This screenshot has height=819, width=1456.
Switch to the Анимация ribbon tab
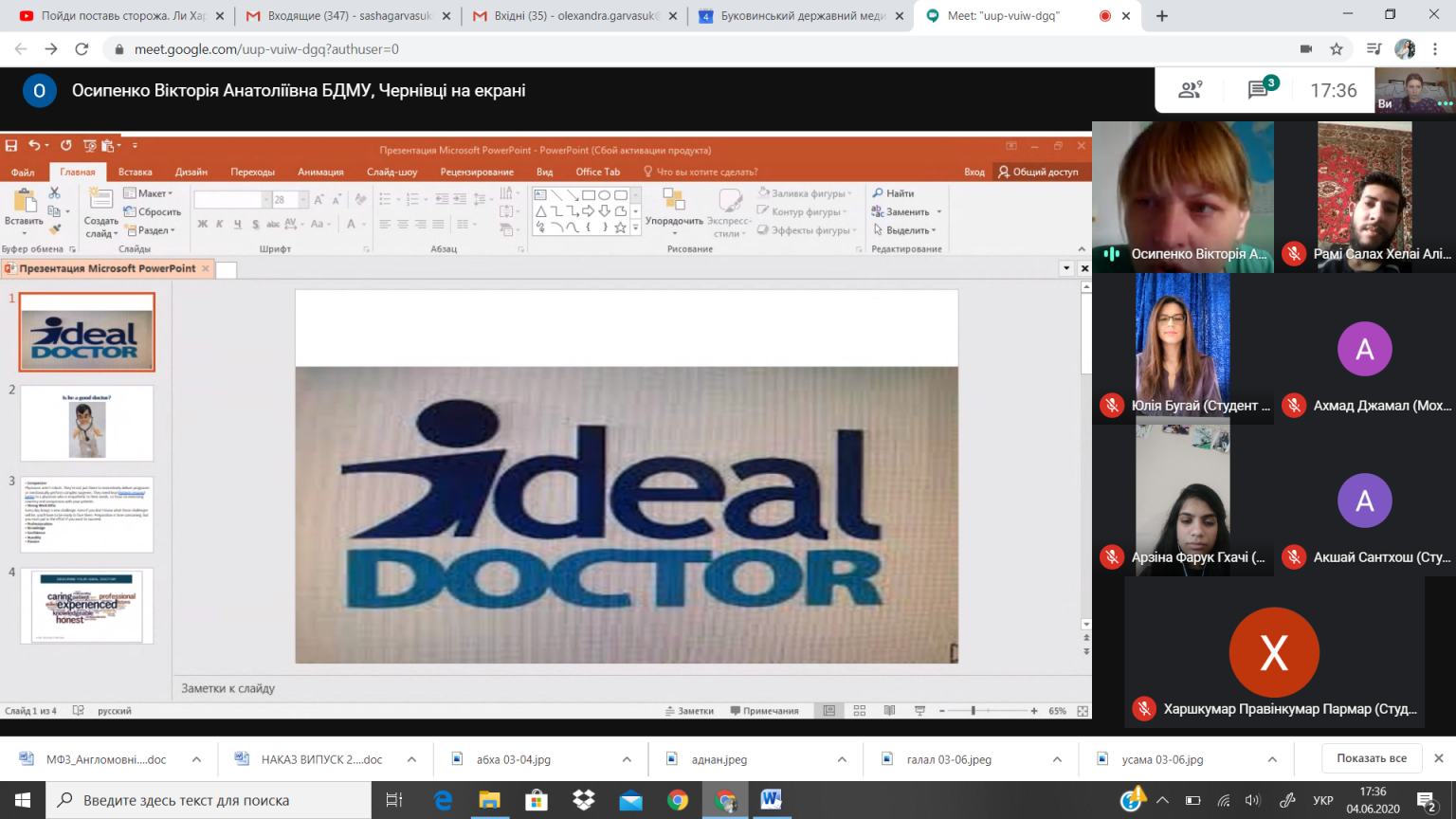click(320, 173)
